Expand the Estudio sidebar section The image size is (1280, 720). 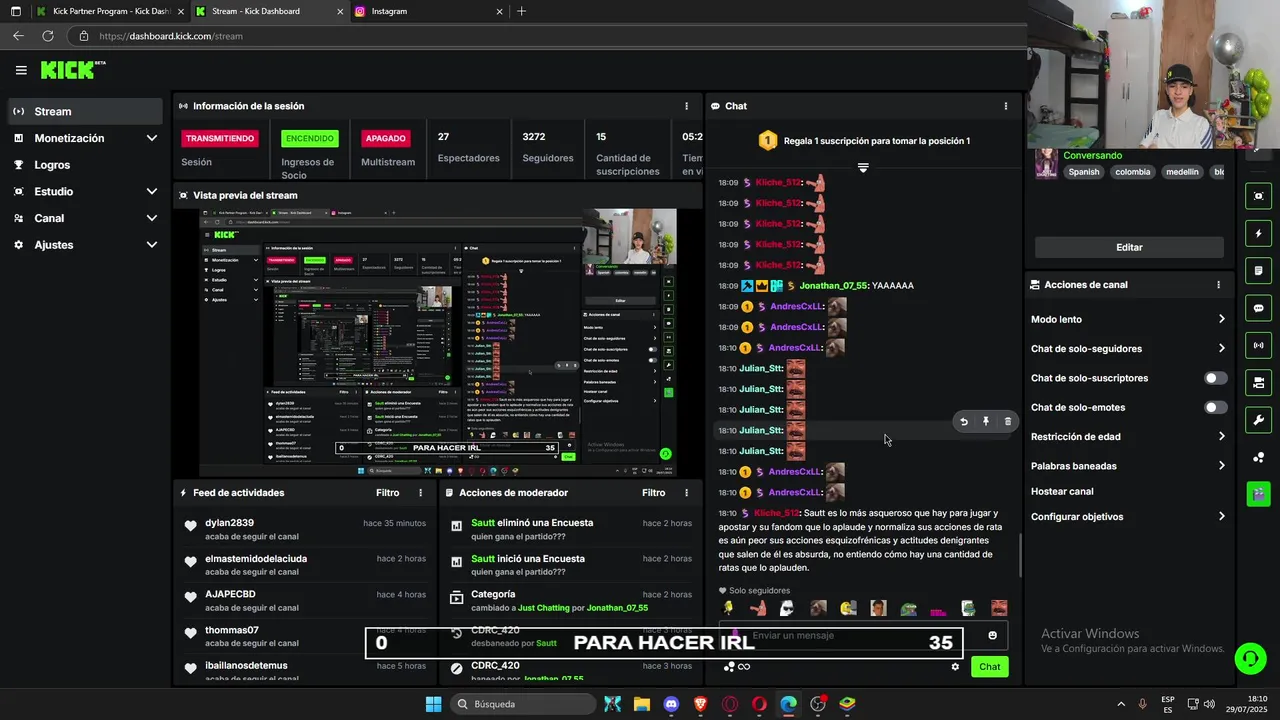pyautogui.click(x=84, y=191)
